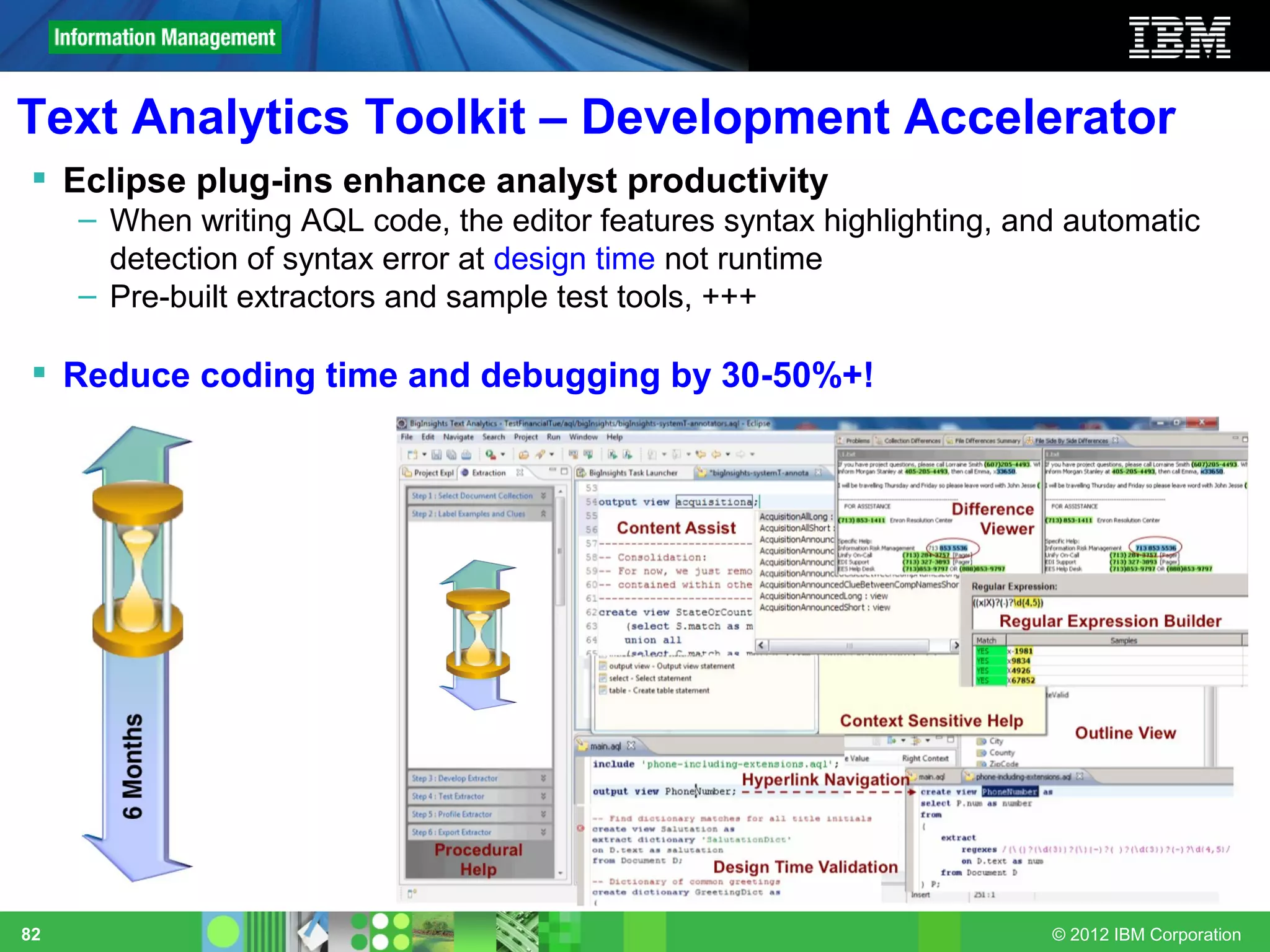Expand Step 3: Develop Extractor section

(543, 778)
